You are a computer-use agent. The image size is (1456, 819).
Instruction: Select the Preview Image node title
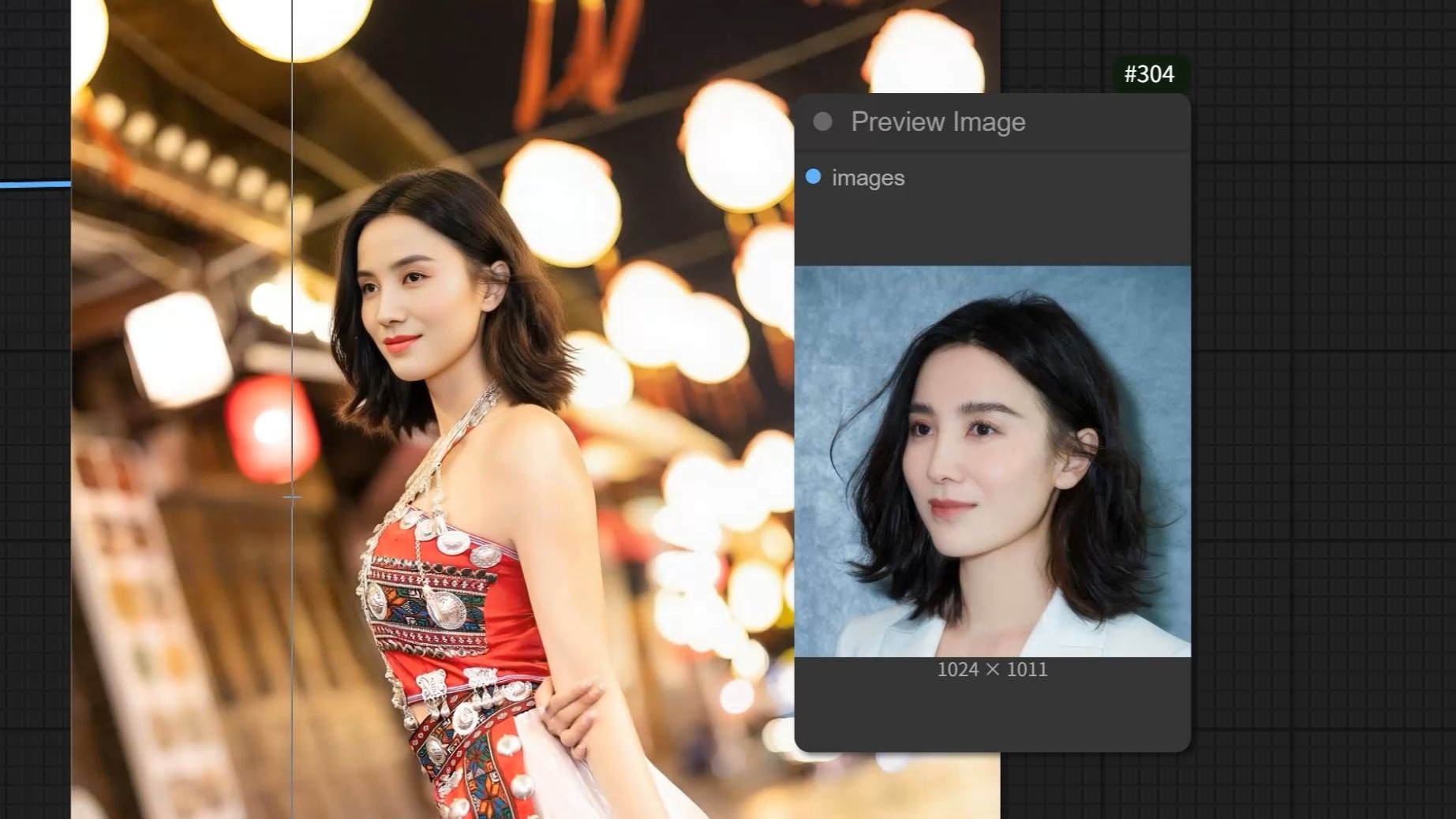click(x=938, y=122)
